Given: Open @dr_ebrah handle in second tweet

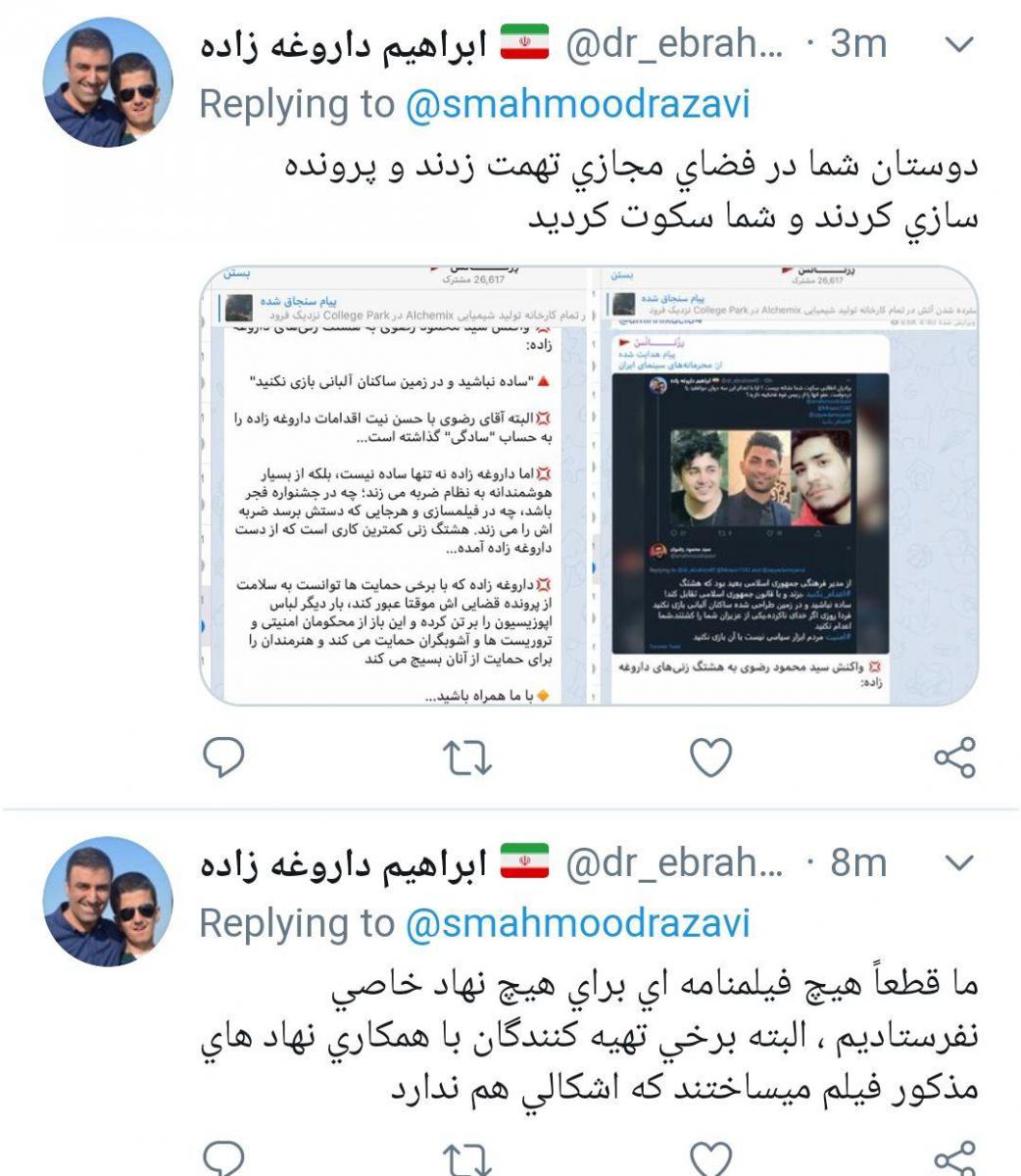Looking at the screenshot, I should [675, 863].
